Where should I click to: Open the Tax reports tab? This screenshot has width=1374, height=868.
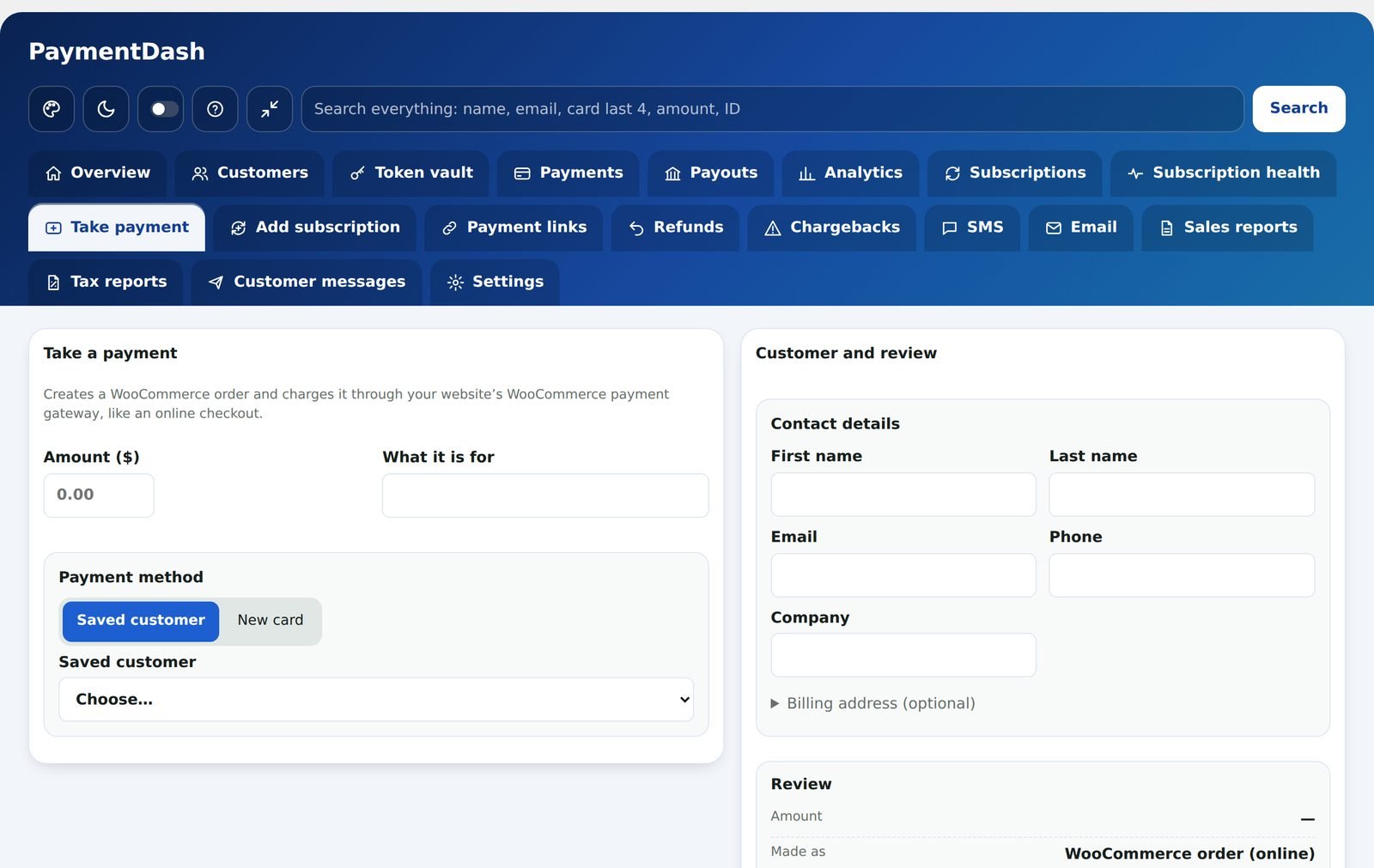click(106, 282)
